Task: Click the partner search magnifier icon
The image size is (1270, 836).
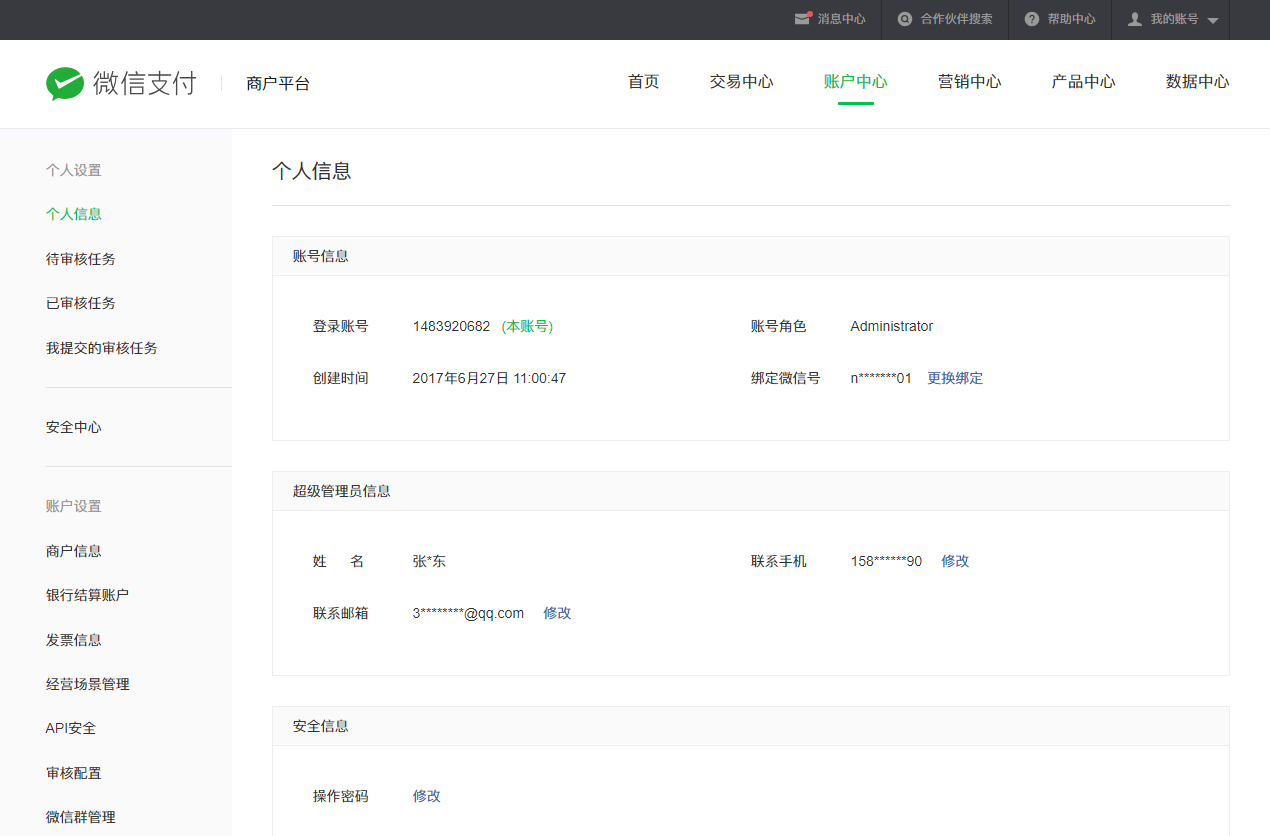Action: [905, 19]
